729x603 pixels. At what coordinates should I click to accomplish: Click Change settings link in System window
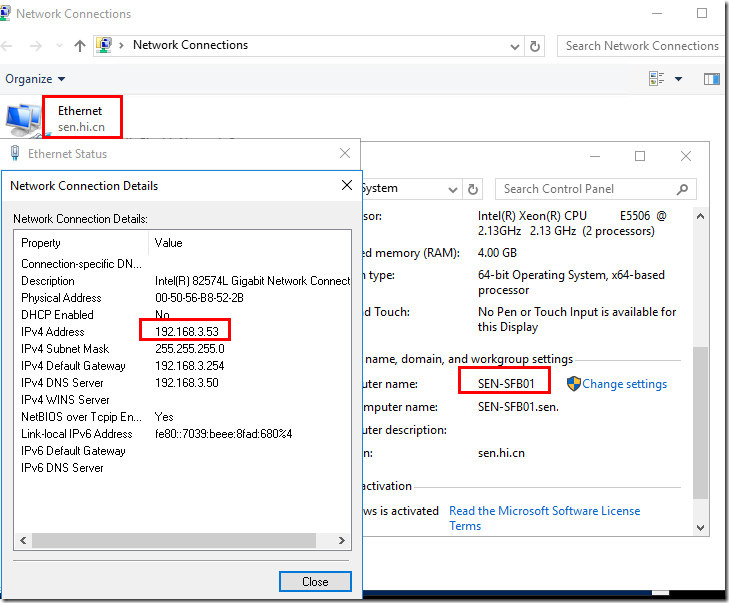click(624, 384)
